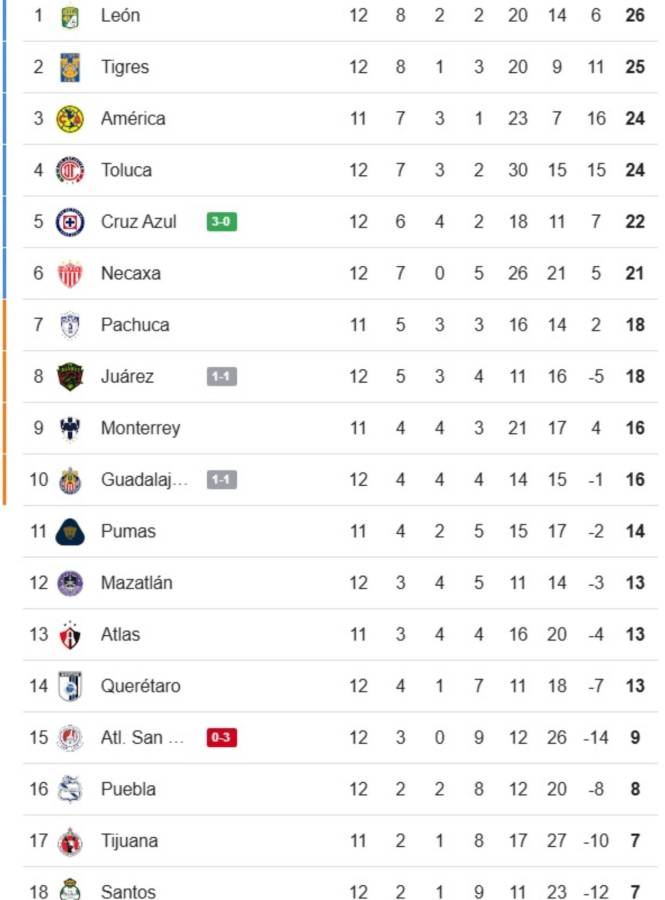Click the Puebla team name
Viewport: 665px width, 900px height.
128,789
